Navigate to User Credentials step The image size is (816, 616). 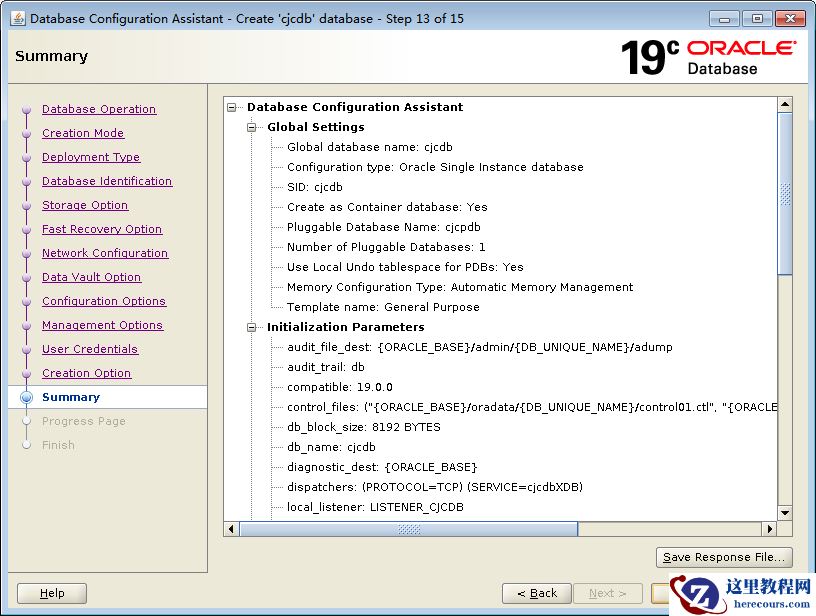pos(90,349)
